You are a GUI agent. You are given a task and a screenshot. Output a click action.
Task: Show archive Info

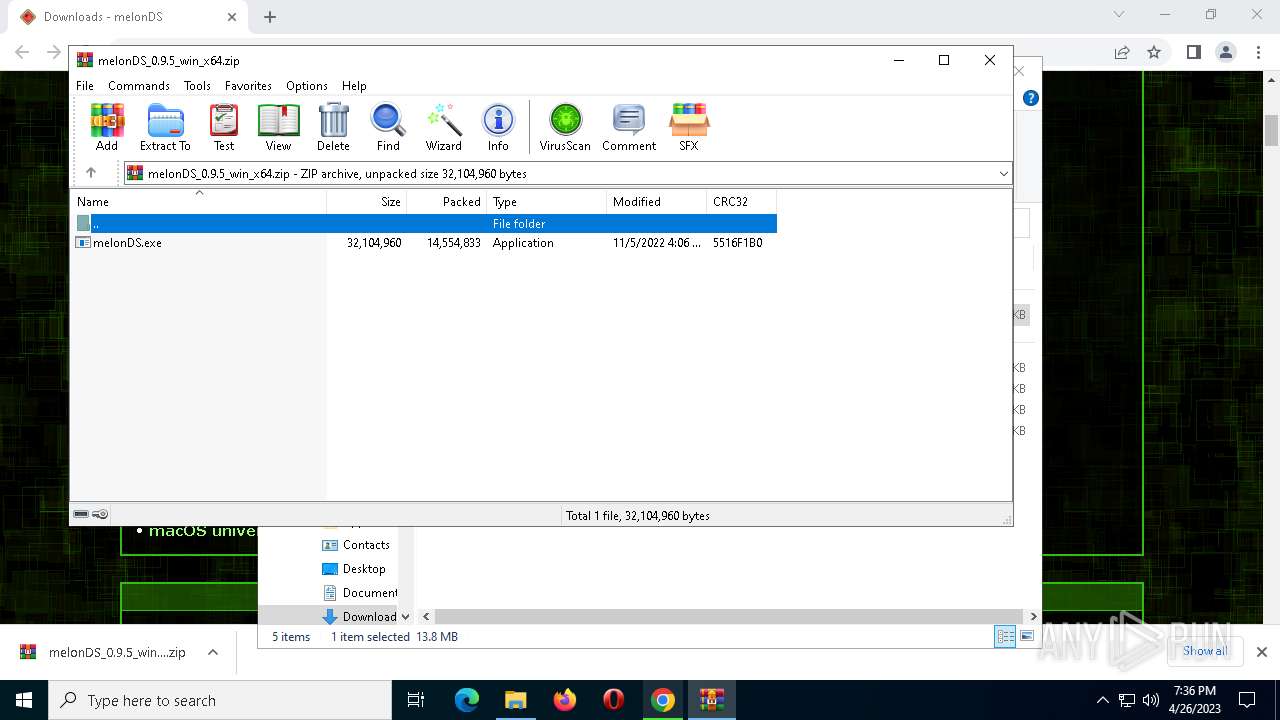[x=498, y=127]
